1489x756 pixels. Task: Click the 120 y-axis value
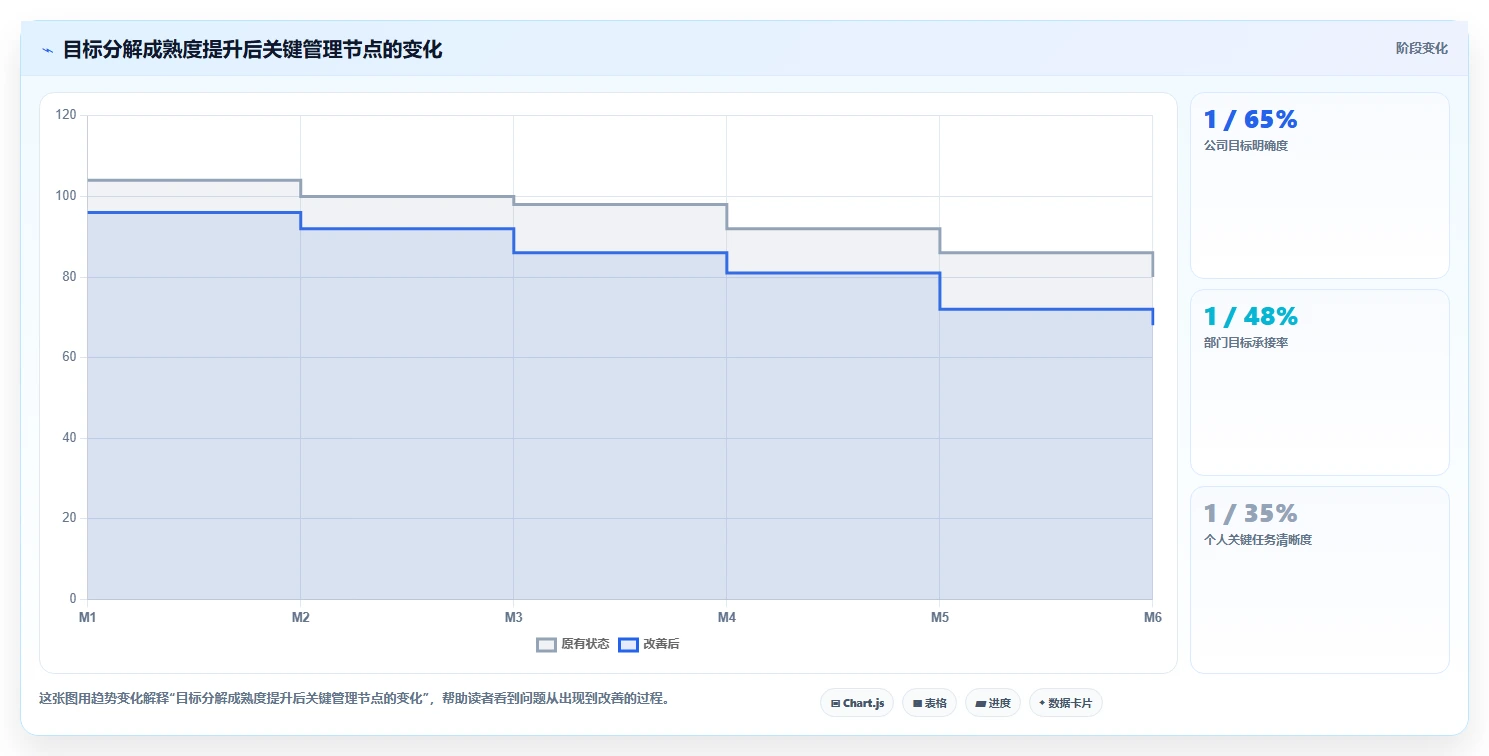[x=66, y=115]
